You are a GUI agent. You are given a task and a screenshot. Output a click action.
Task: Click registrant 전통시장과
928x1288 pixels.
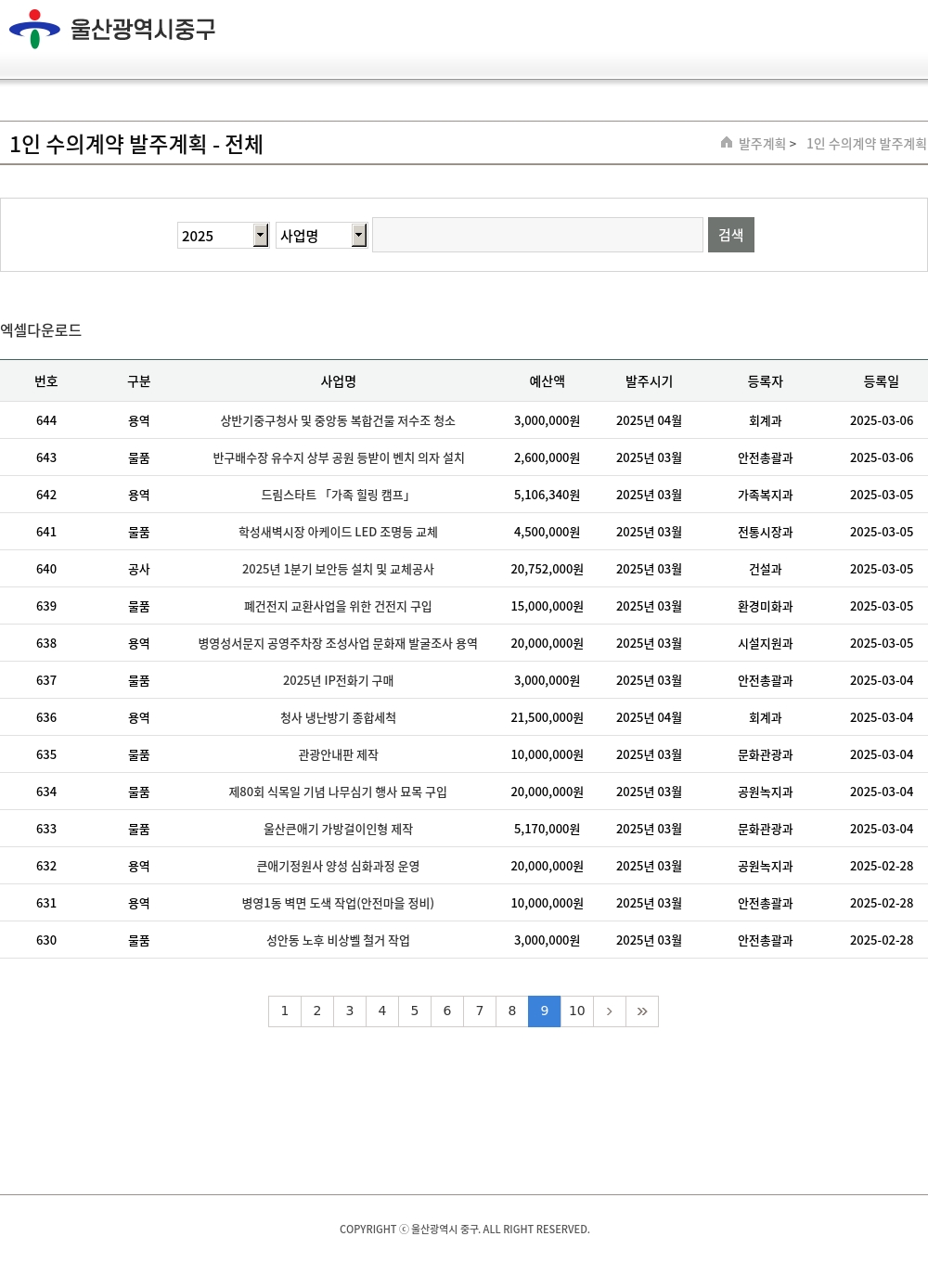pyautogui.click(x=766, y=532)
